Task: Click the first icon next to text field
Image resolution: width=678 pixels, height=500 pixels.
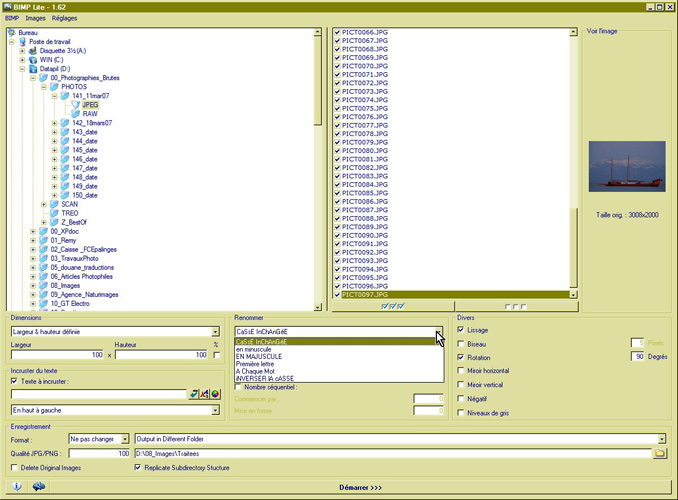Action: pyautogui.click(x=194, y=394)
